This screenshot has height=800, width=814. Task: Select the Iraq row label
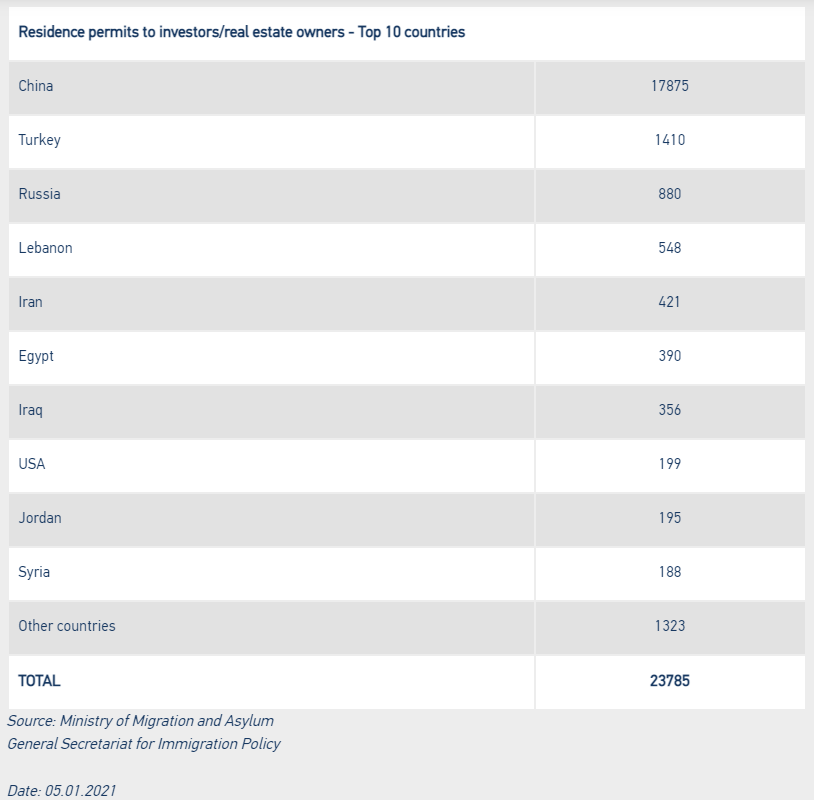pos(30,410)
